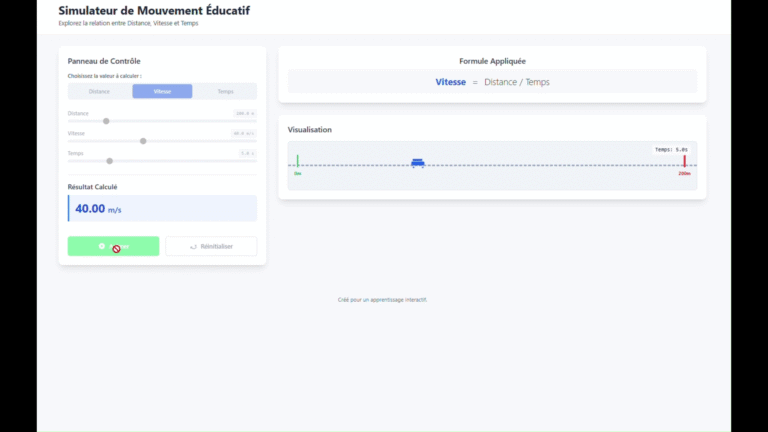Click the round icon inside the green button
768x432 pixels.
102,246
